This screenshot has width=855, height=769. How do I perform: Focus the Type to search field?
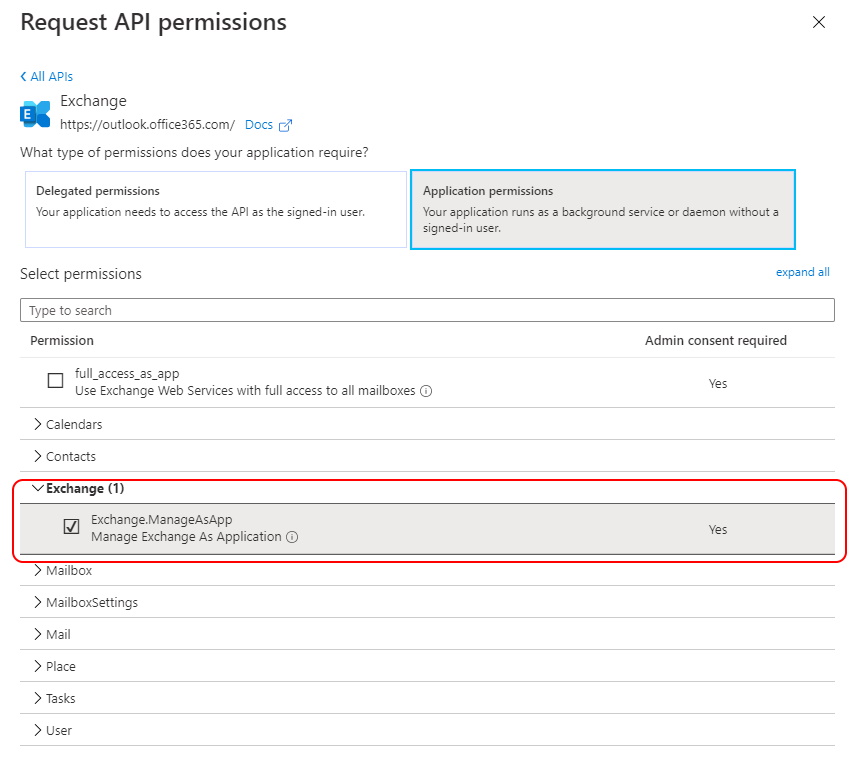(x=427, y=310)
